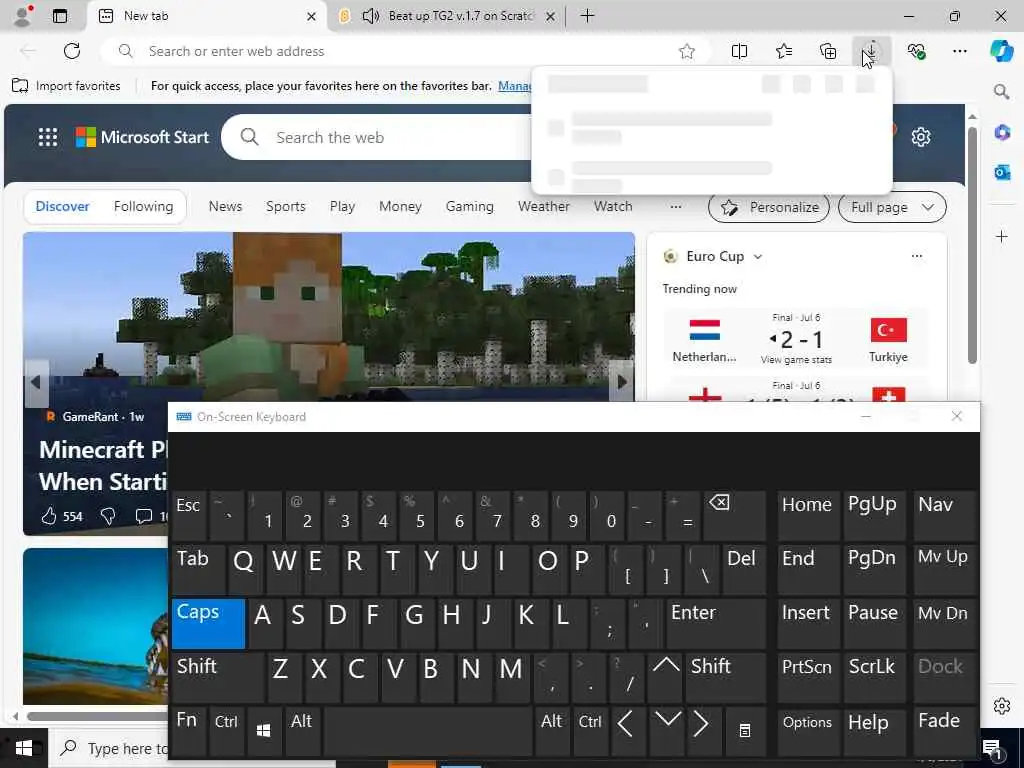Open the Outlook sidebar icon
1024x768 pixels.
click(1002, 172)
